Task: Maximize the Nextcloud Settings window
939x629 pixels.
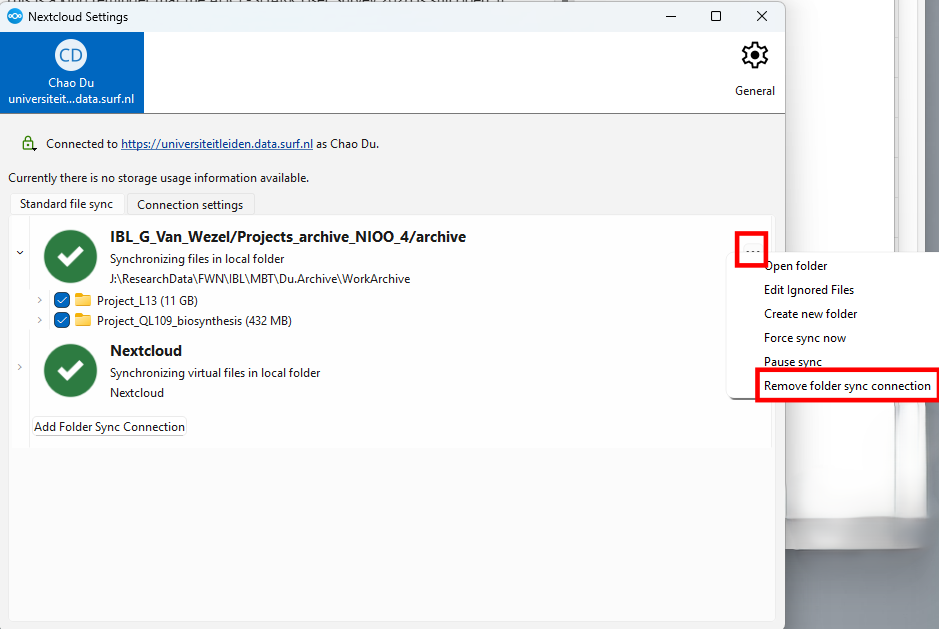Action: pyautogui.click(x=716, y=16)
